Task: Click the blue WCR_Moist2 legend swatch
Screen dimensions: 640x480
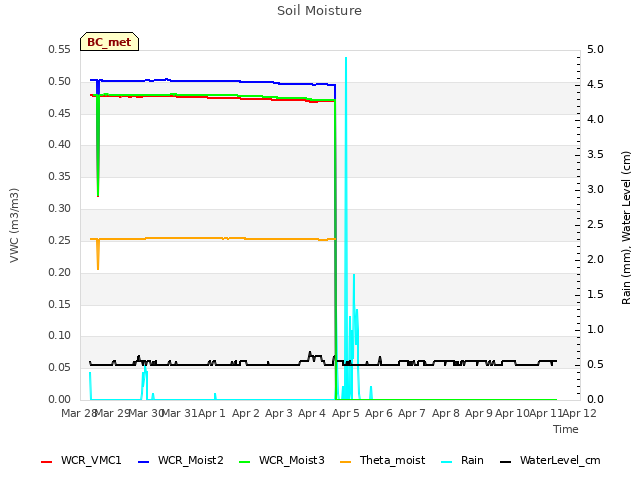Action: tap(144, 462)
